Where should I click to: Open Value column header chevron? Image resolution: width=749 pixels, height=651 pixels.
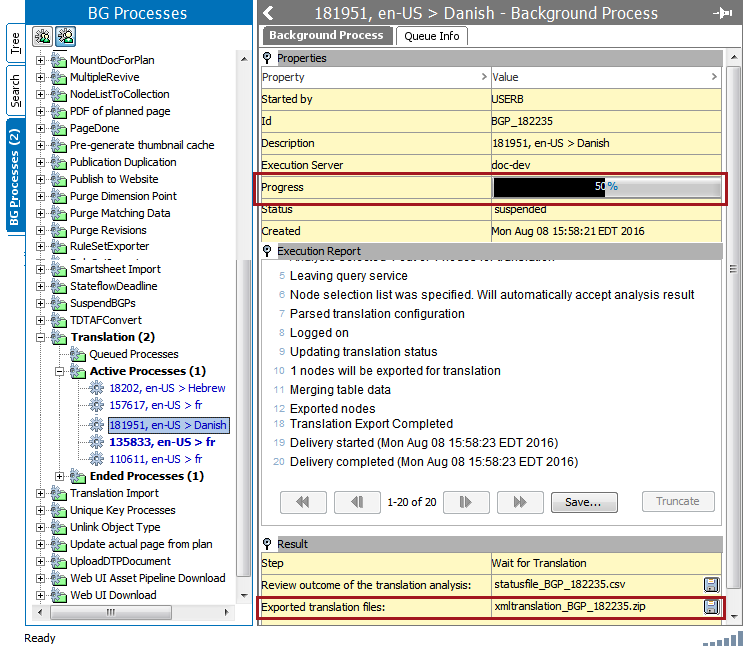click(714, 76)
